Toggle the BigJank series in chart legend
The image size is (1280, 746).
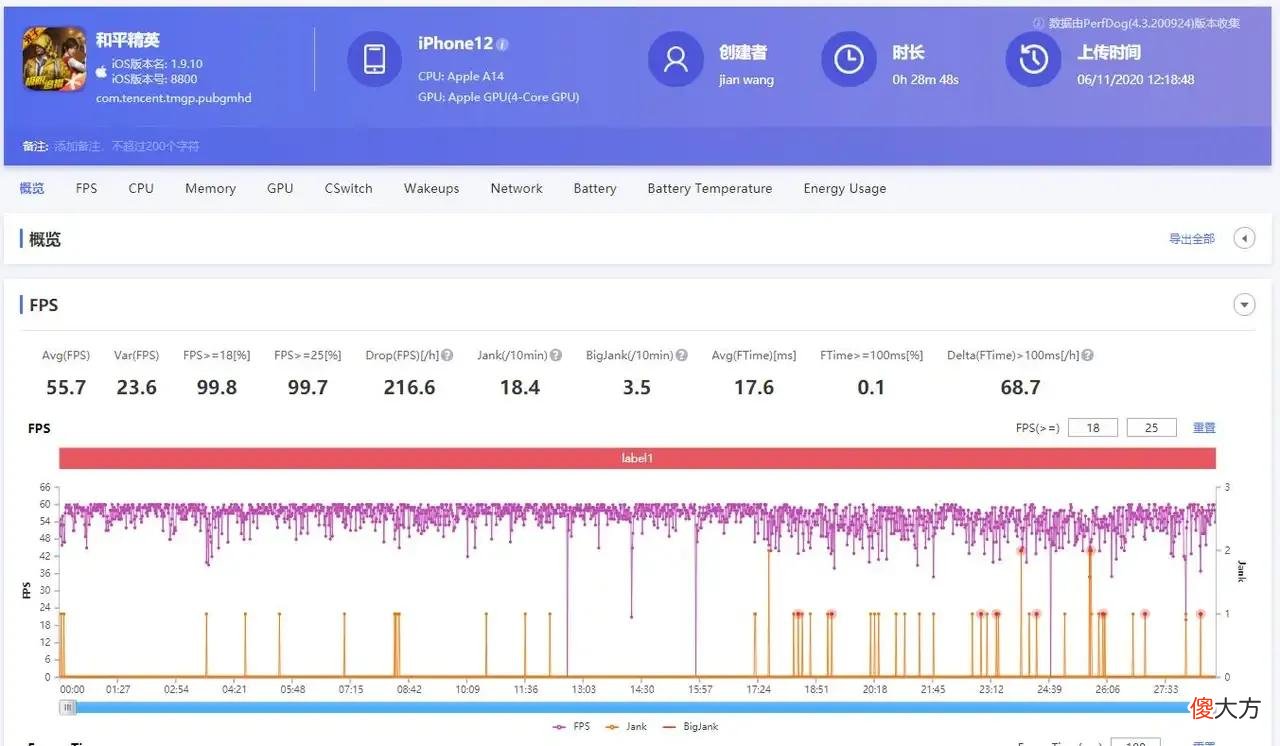click(x=688, y=727)
